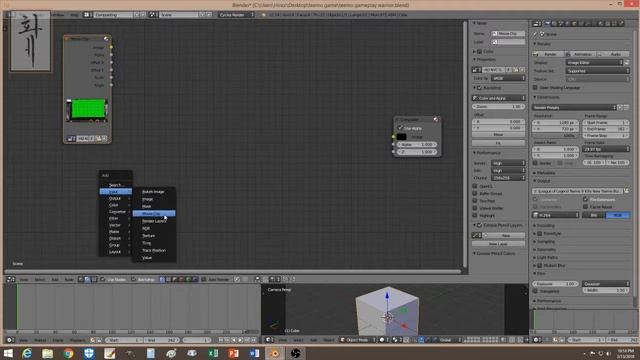Viewport: 640px width, 360px height.
Task: Click the Zoom slider in the Backdrop panel
Action: coord(498,107)
